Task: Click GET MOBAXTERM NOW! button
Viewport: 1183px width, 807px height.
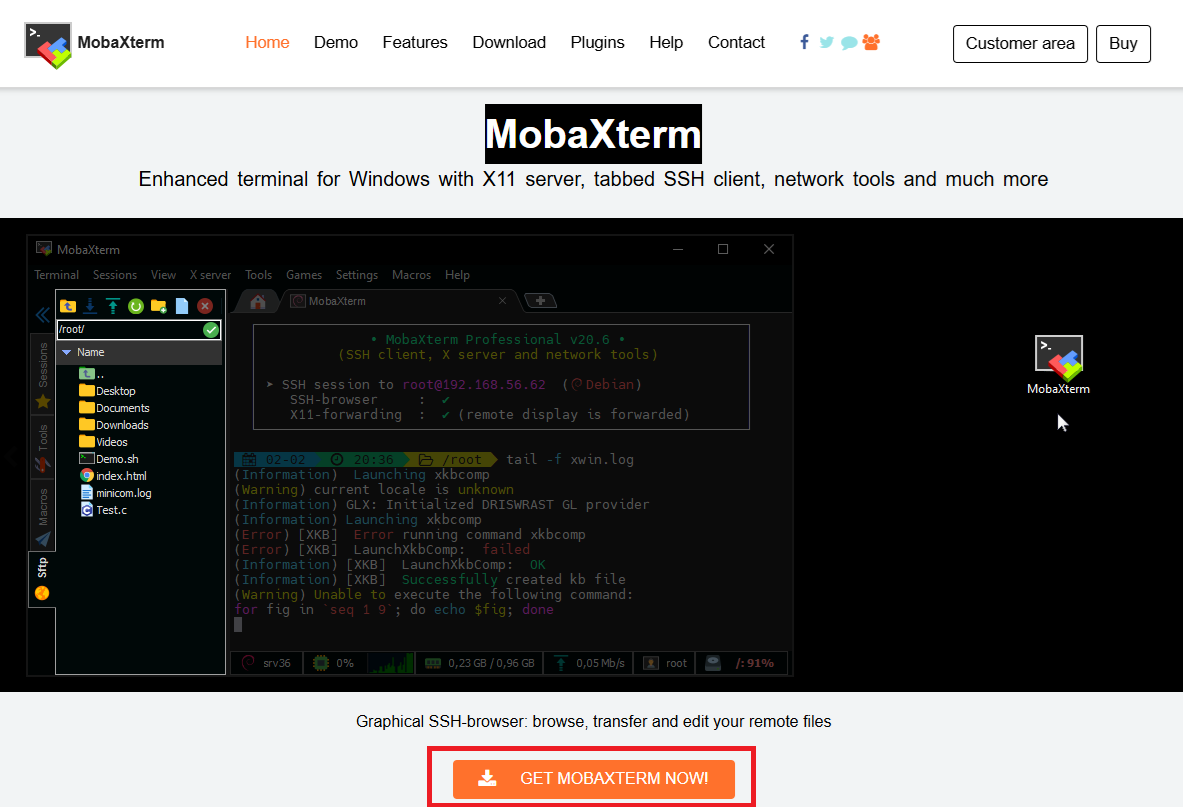Action: coord(594,778)
